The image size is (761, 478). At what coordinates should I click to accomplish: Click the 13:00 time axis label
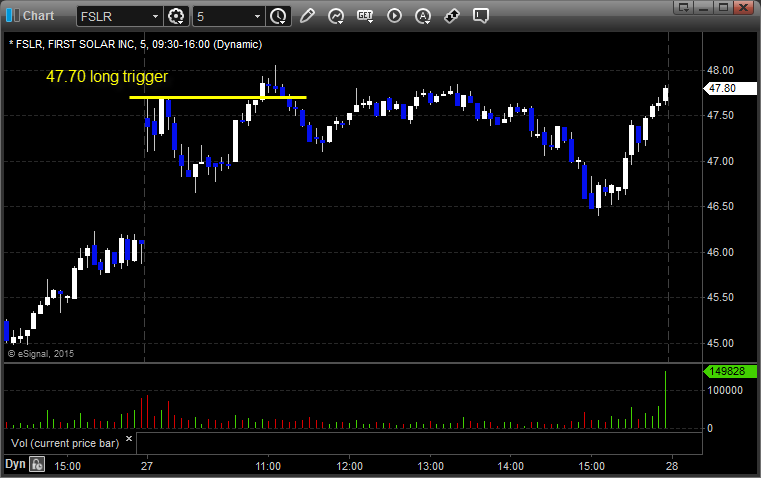click(x=430, y=466)
